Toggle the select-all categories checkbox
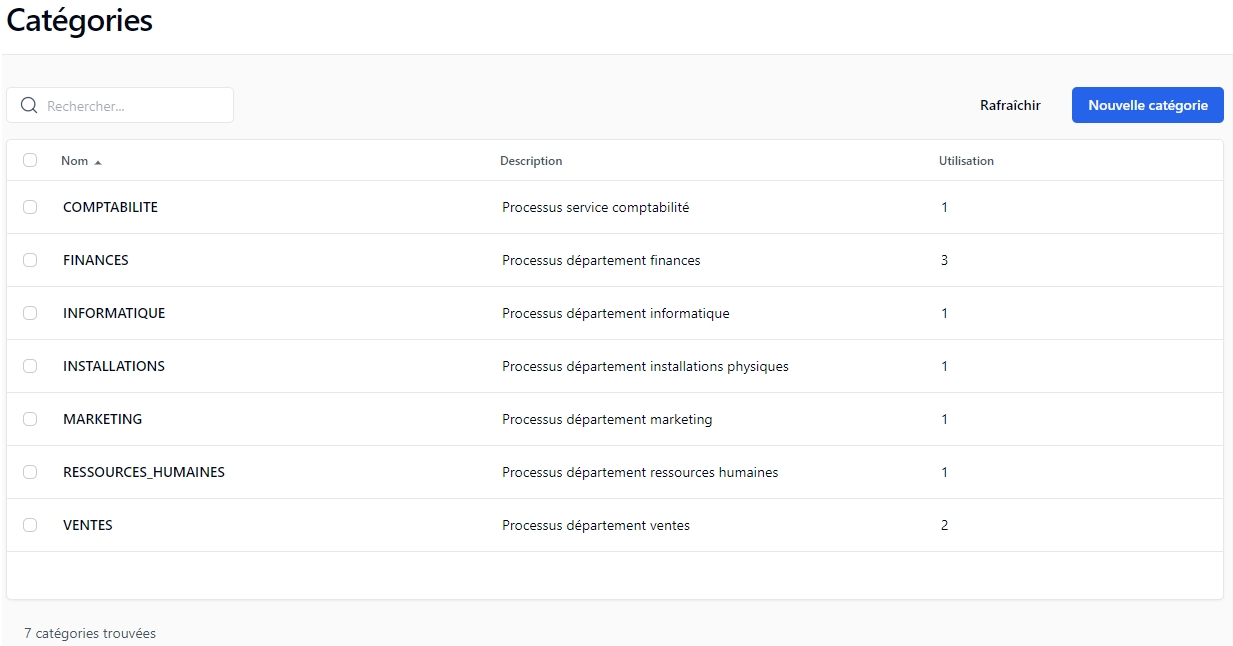 coord(30,160)
